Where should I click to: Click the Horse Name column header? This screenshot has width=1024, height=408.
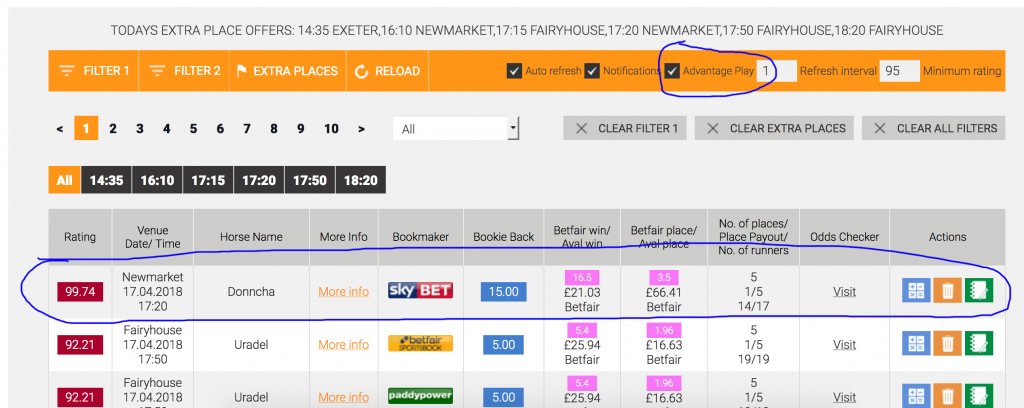251,237
